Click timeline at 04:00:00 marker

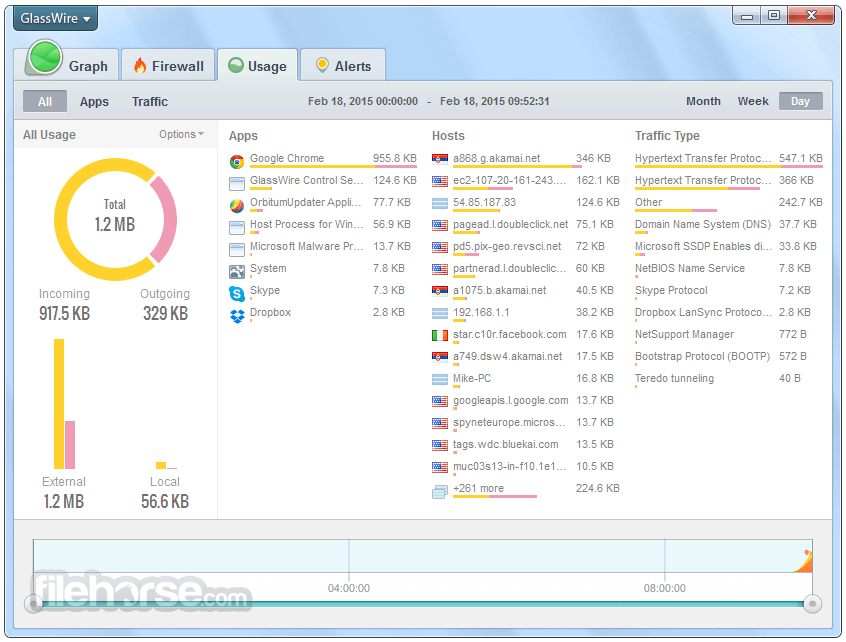click(x=349, y=588)
